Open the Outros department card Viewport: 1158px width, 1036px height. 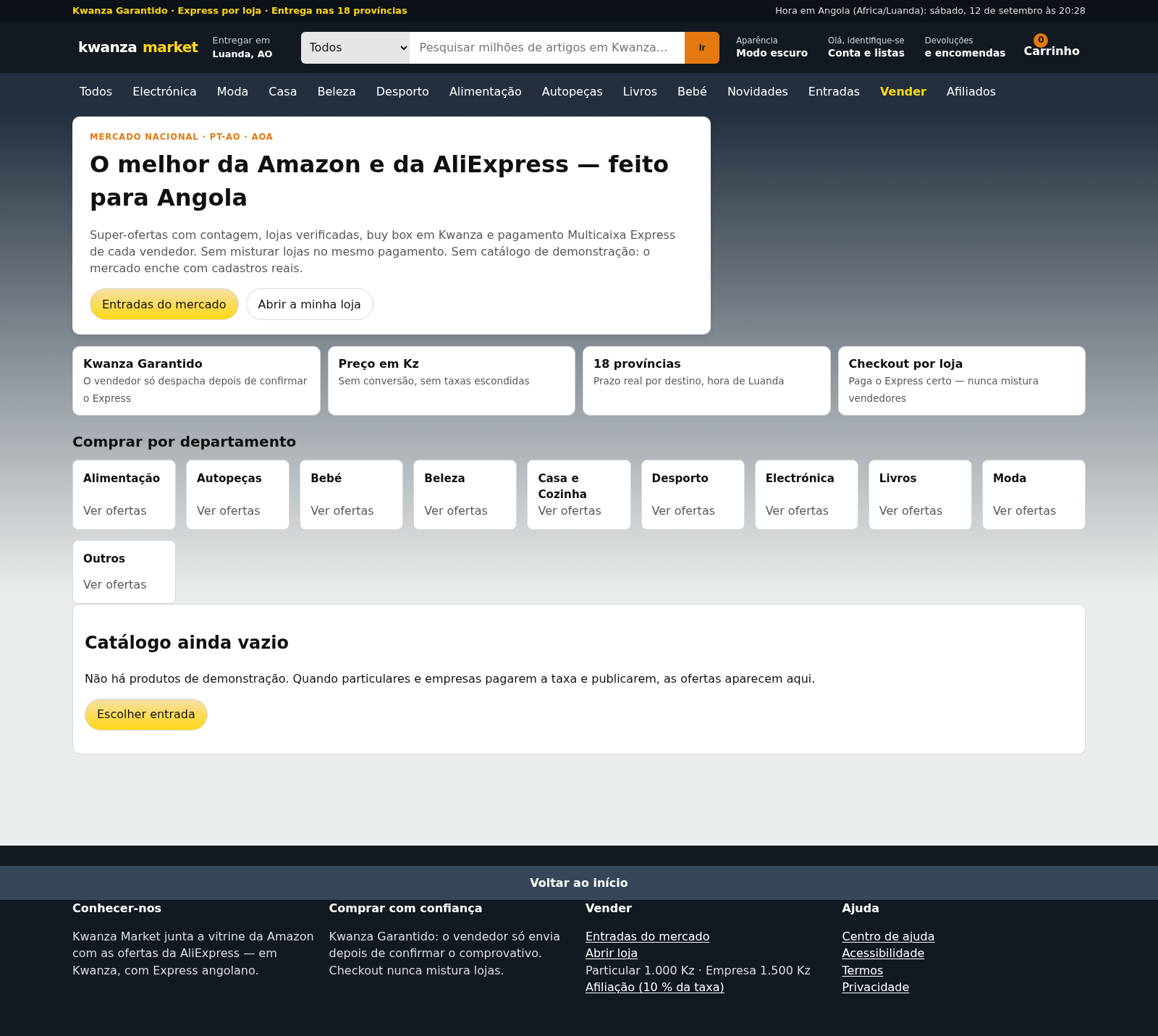[124, 571]
